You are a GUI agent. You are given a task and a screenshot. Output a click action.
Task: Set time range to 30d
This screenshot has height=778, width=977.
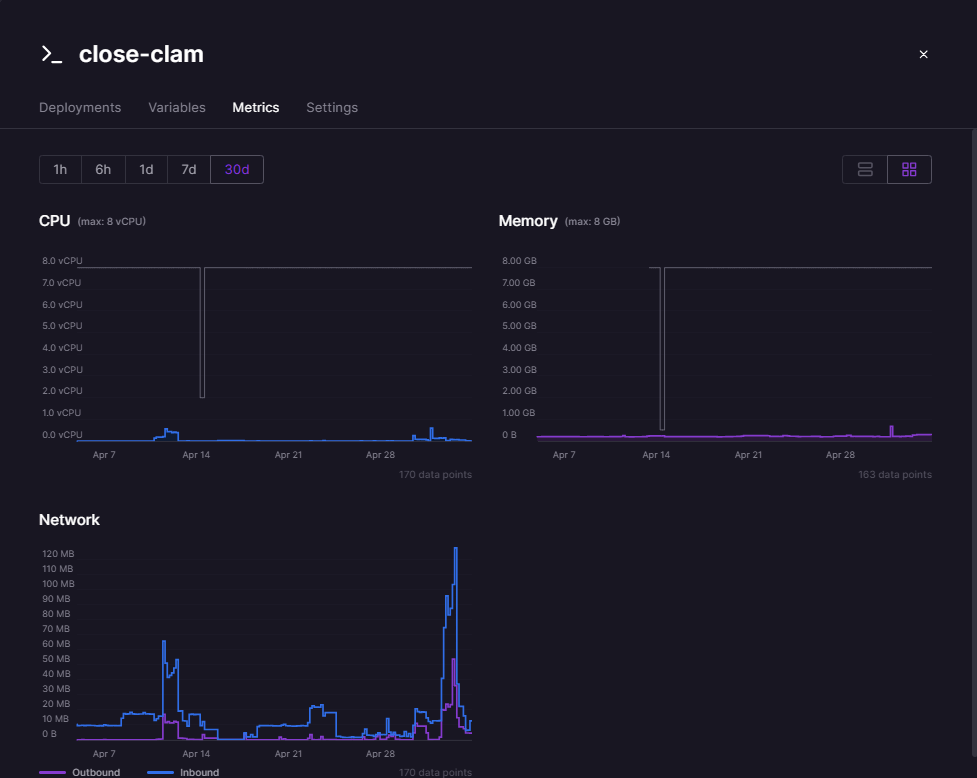(237, 169)
